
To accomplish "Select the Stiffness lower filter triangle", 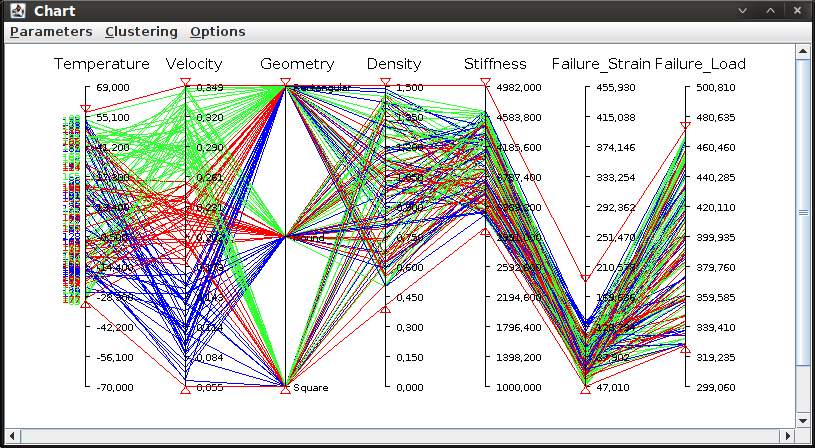I will pyautogui.click(x=485, y=232).
